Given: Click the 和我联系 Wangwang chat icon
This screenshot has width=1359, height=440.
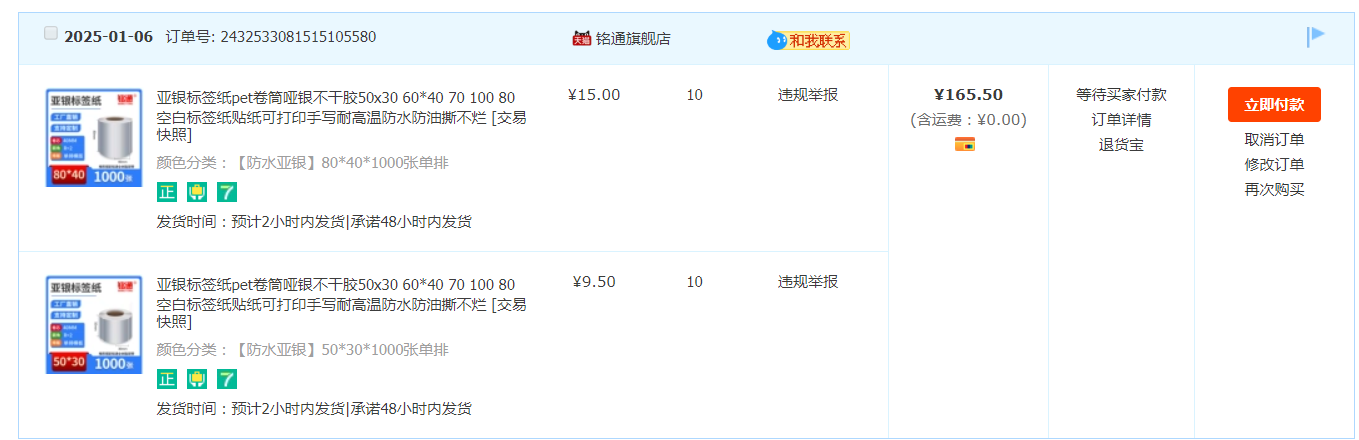Looking at the screenshot, I should [x=808, y=40].
